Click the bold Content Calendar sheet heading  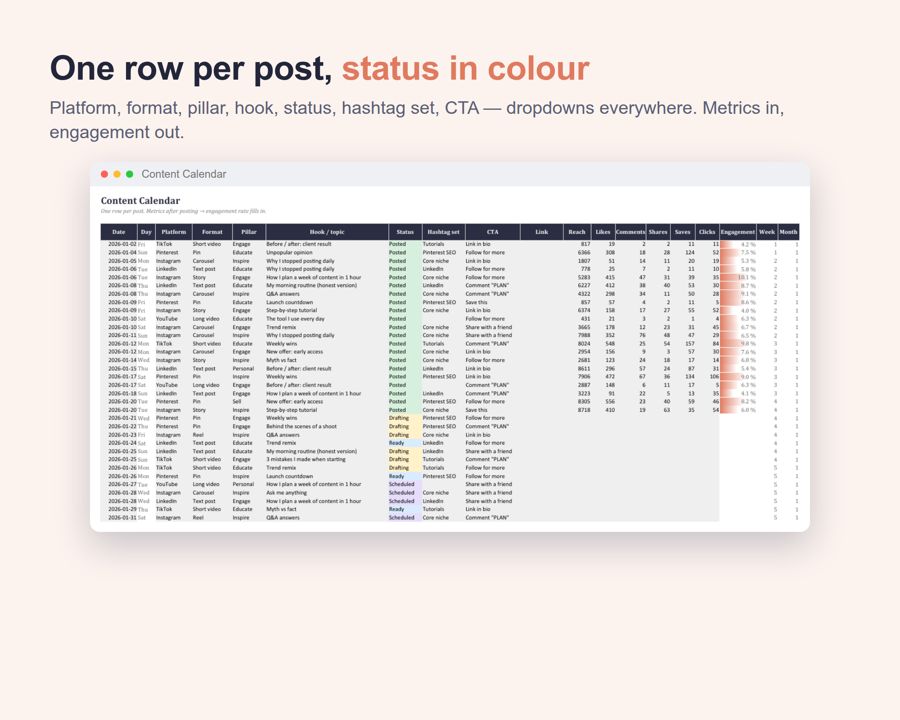click(x=140, y=200)
